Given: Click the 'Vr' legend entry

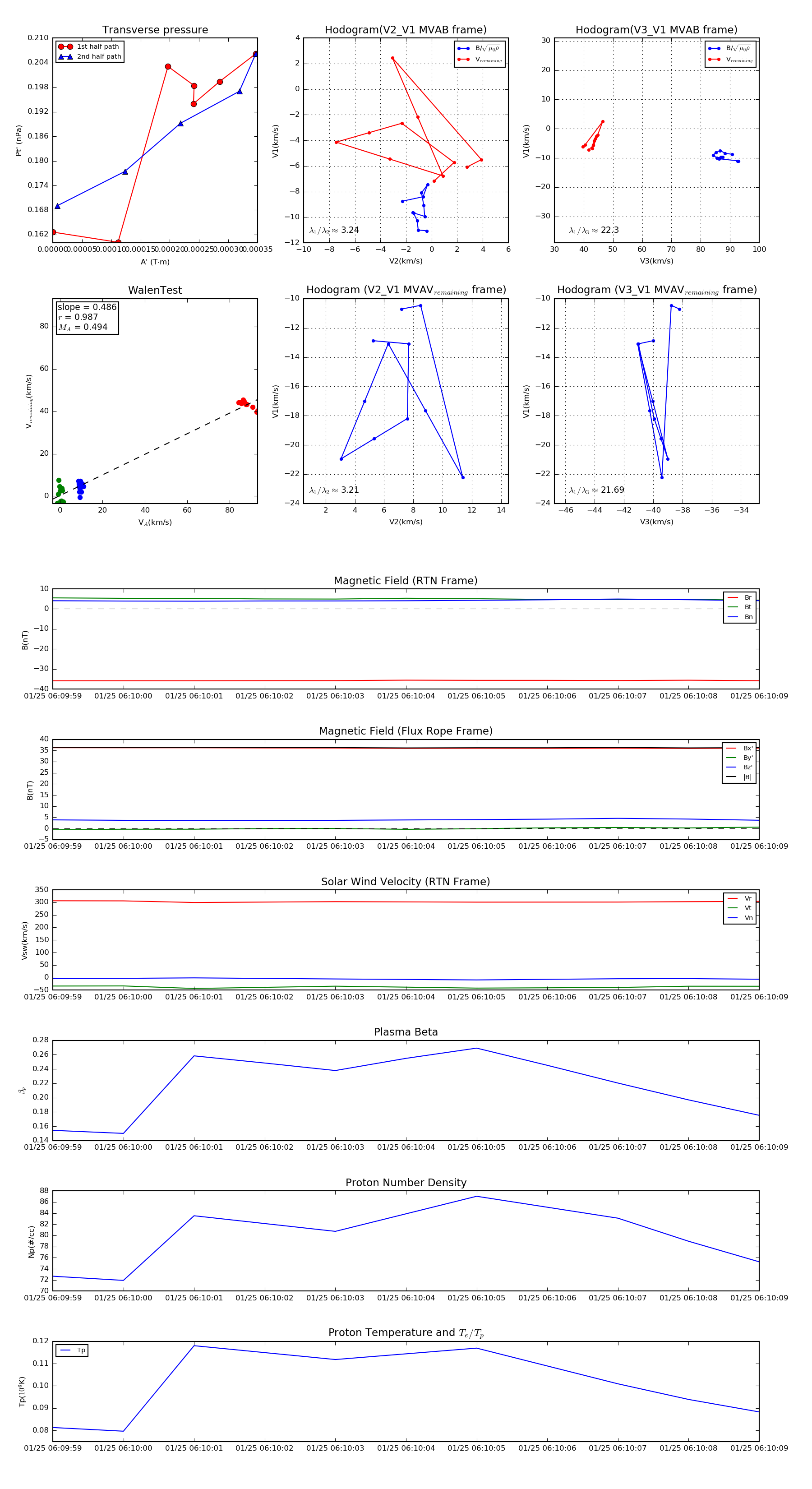Looking at the screenshot, I should coord(740,898).
